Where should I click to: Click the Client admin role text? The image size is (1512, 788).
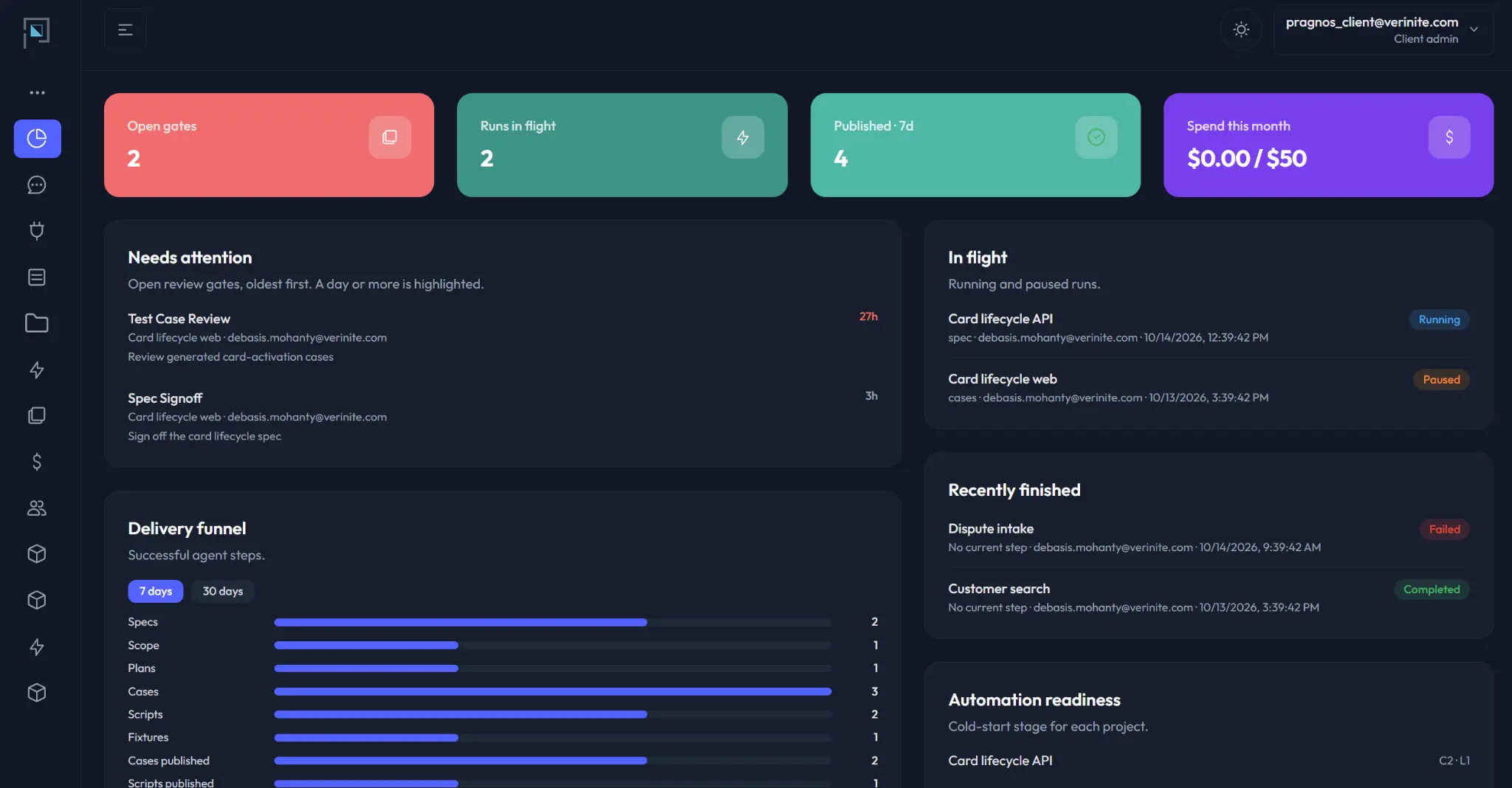point(1426,38)
